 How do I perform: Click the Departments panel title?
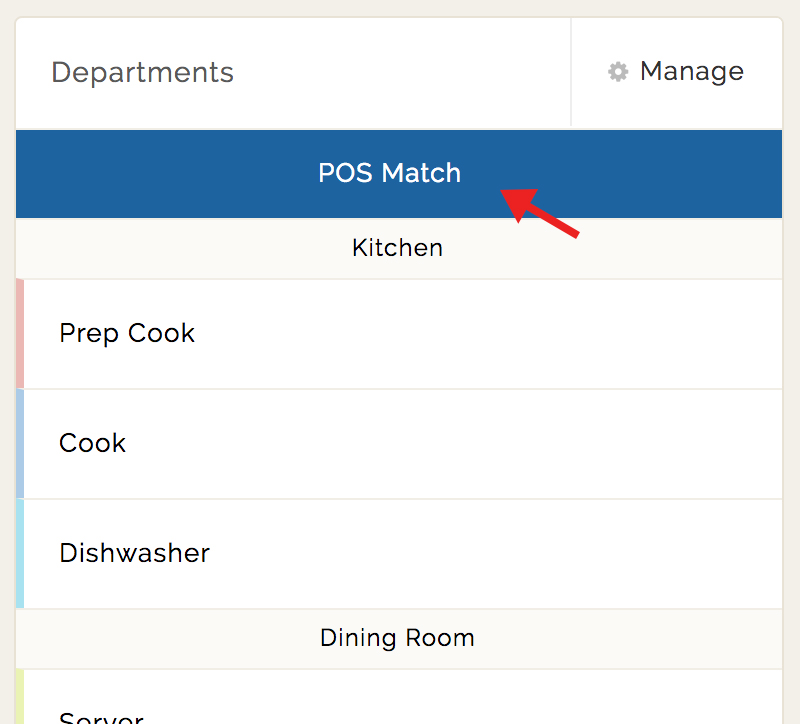(x=142, y=73)
